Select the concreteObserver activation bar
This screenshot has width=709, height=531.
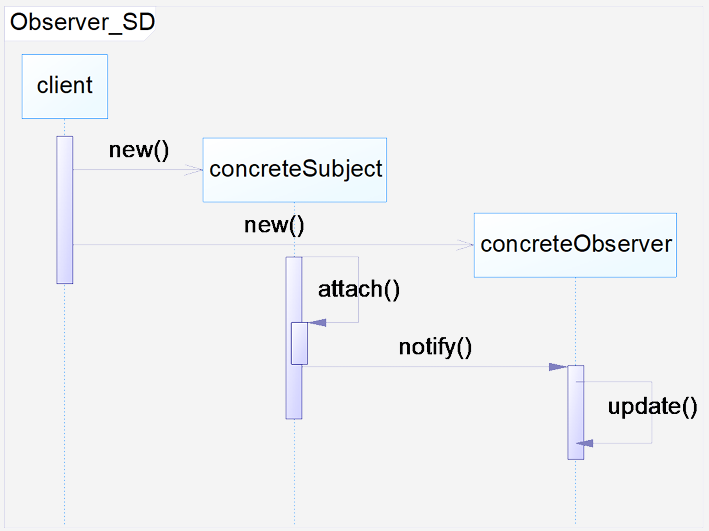576,412
